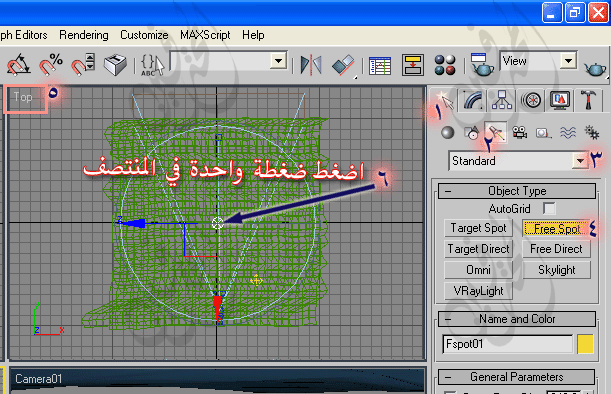Click the light gizmo at grid center

coord(217,223)
